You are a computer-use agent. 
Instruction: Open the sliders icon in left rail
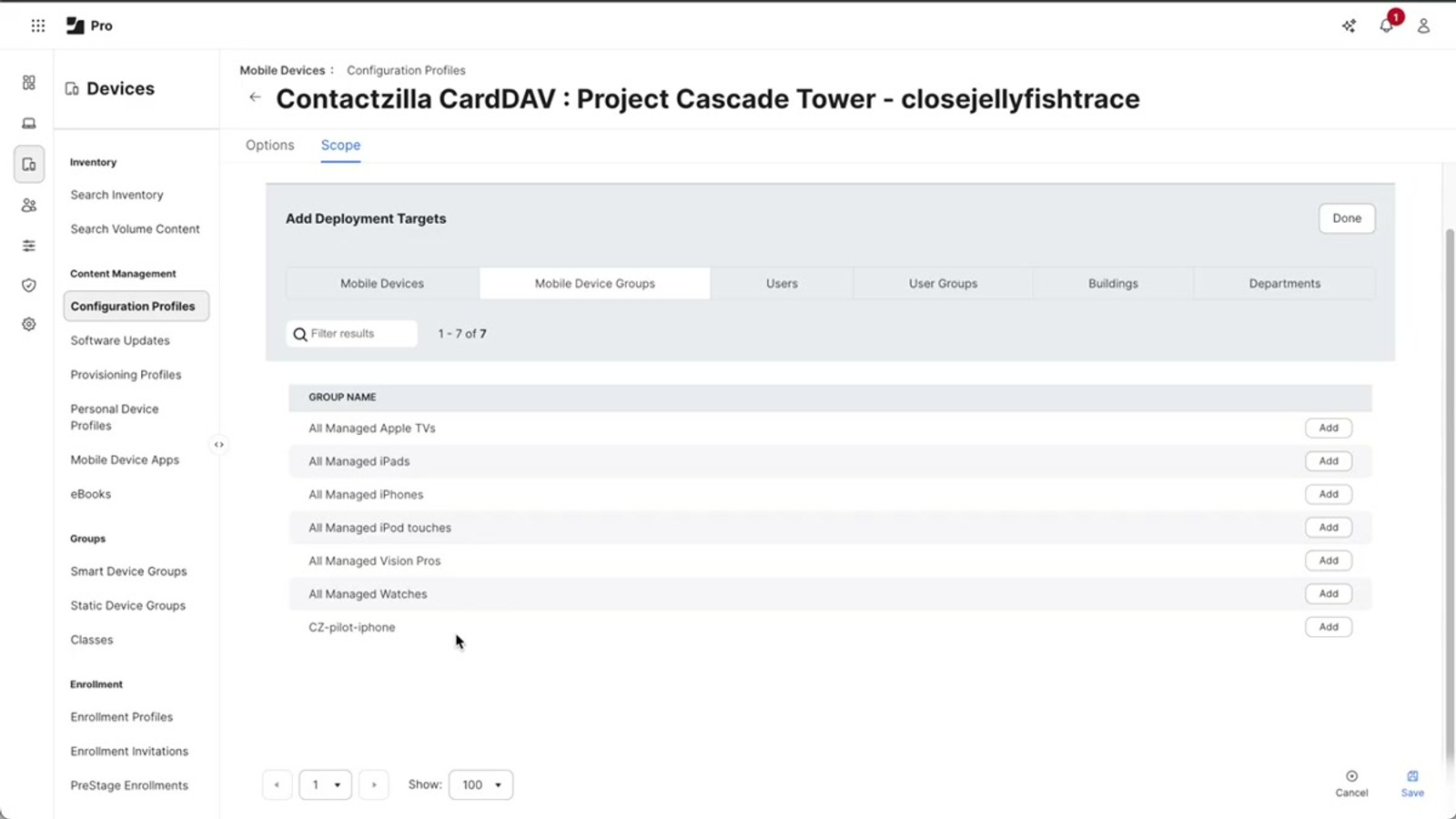click(x=29, y=246)
